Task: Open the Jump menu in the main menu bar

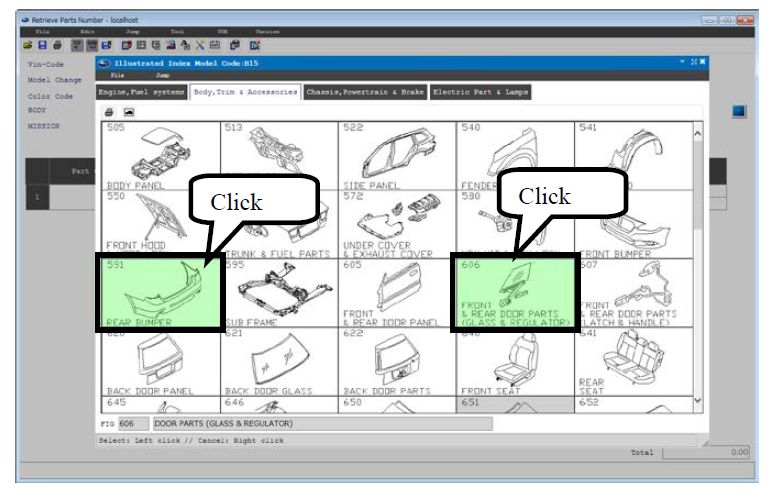Action: click(x=132, y=32)
